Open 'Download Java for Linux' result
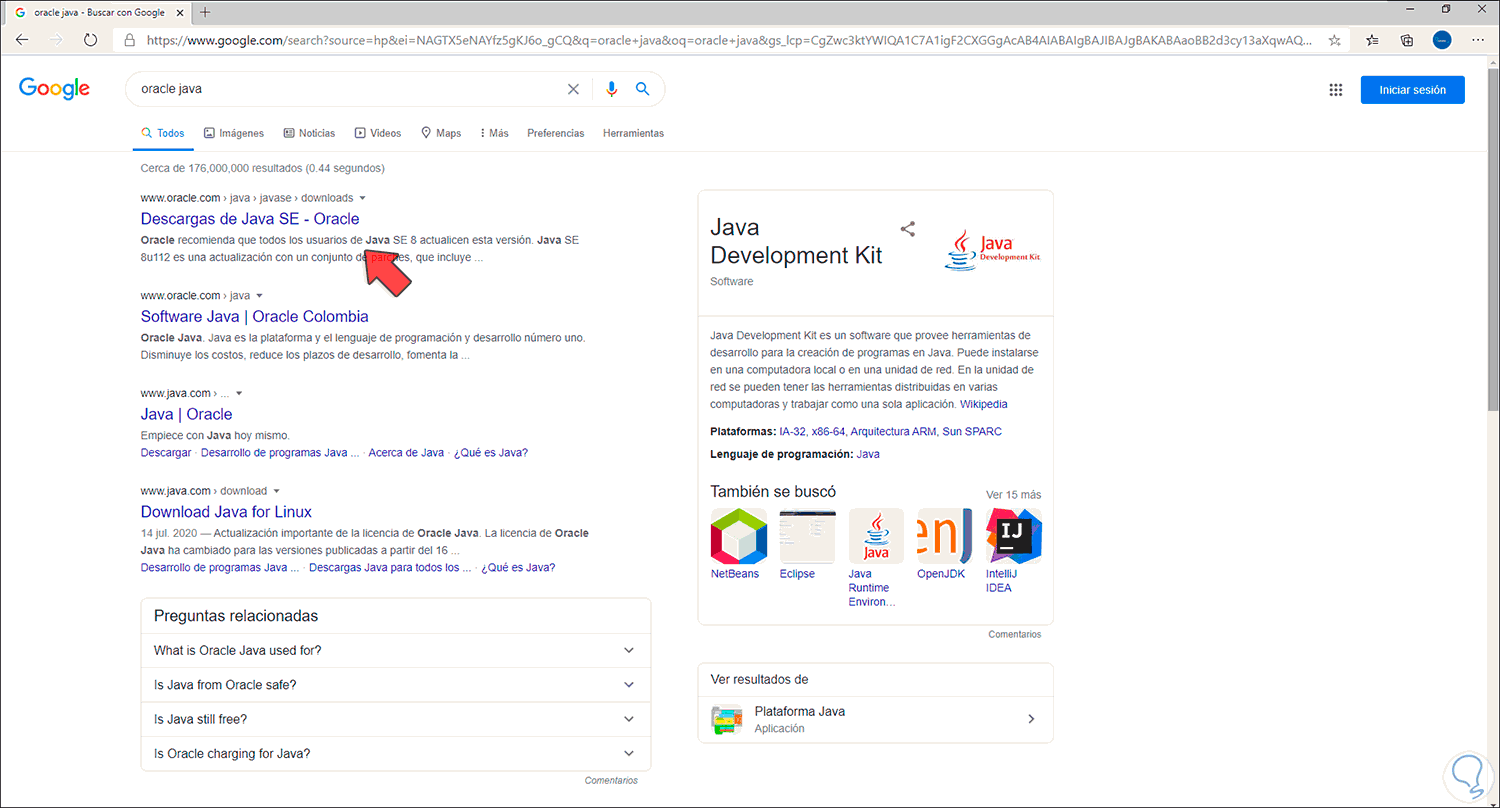Viewport: 1500px width, 808px height. pyautogui.click(x=226, y=512)
